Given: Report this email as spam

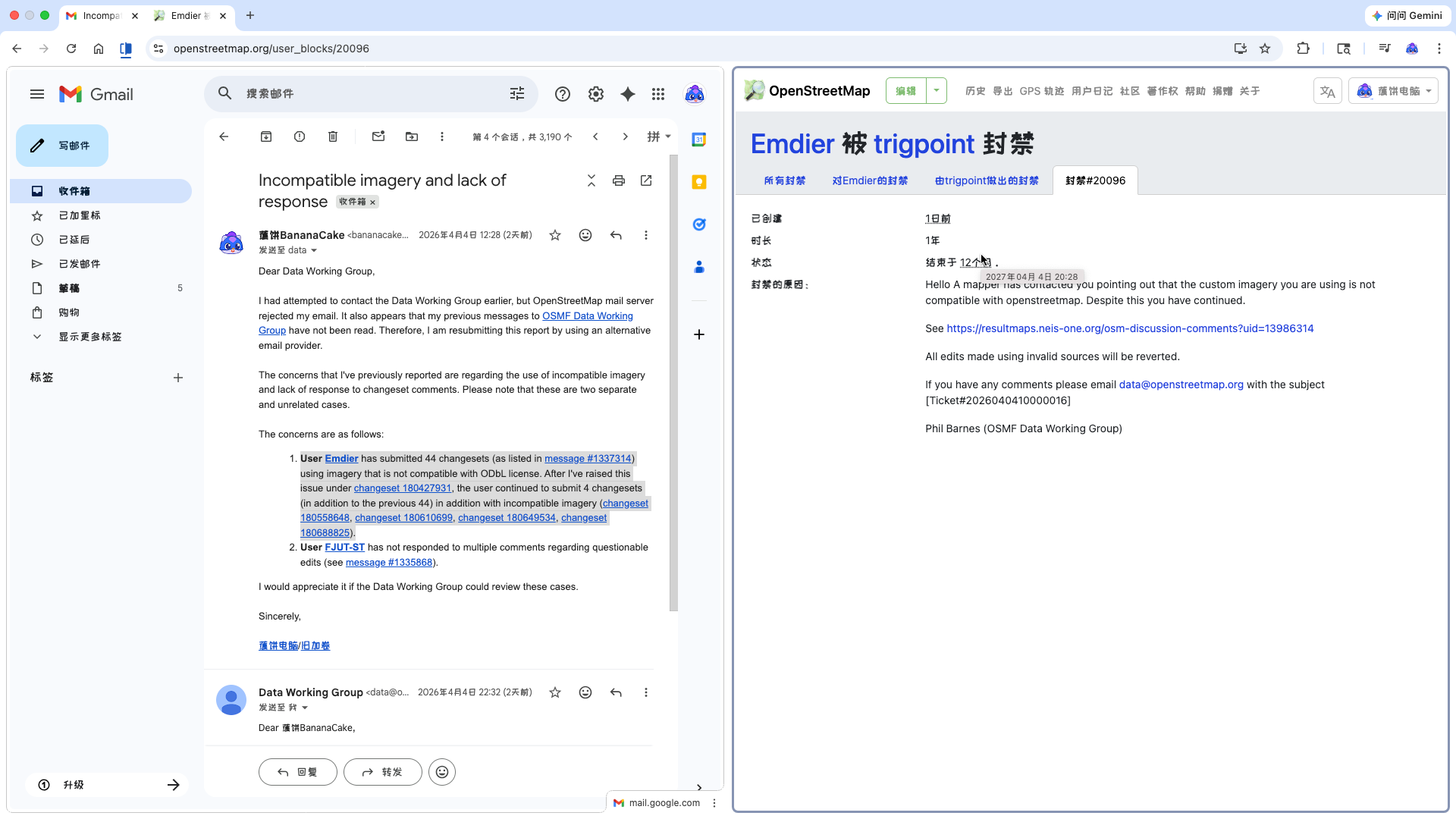Looking at the screenshot, I should 300,136.
